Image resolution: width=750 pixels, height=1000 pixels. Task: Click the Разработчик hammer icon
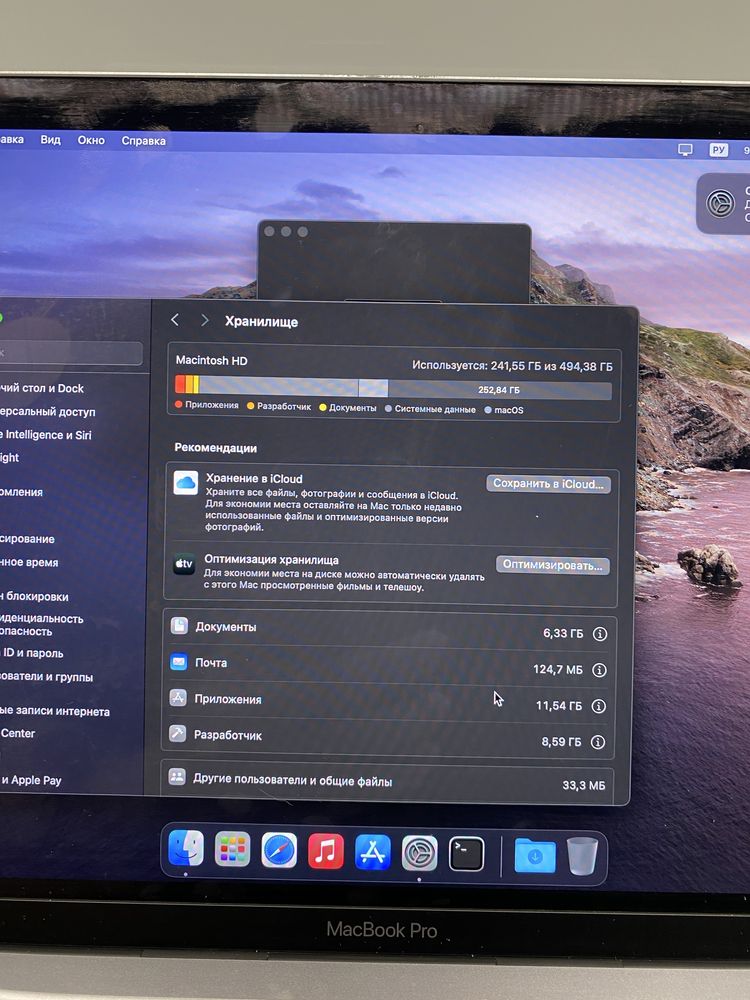click(177, 733)
